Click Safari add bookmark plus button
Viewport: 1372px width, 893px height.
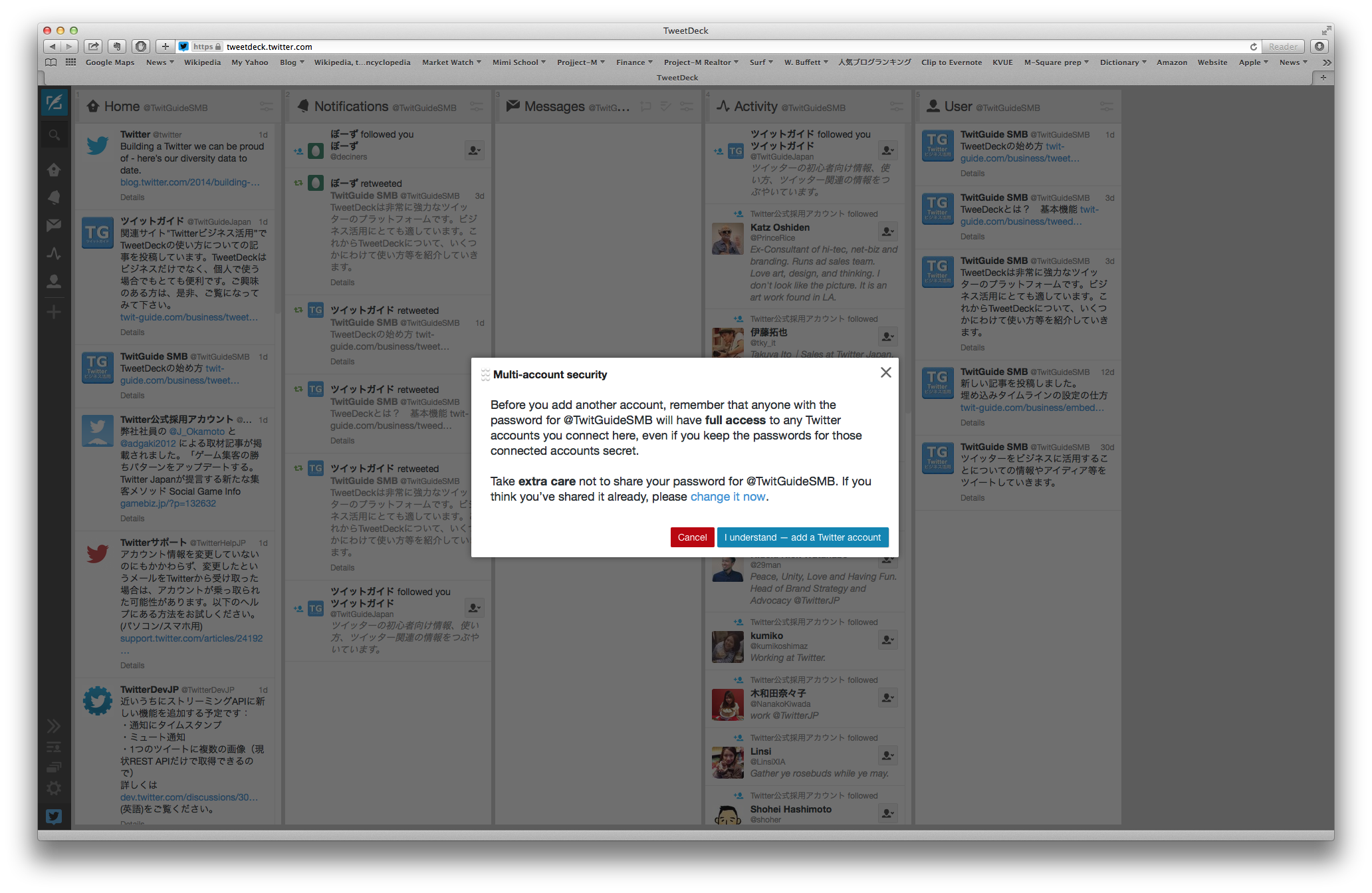[x=165, y=47]
